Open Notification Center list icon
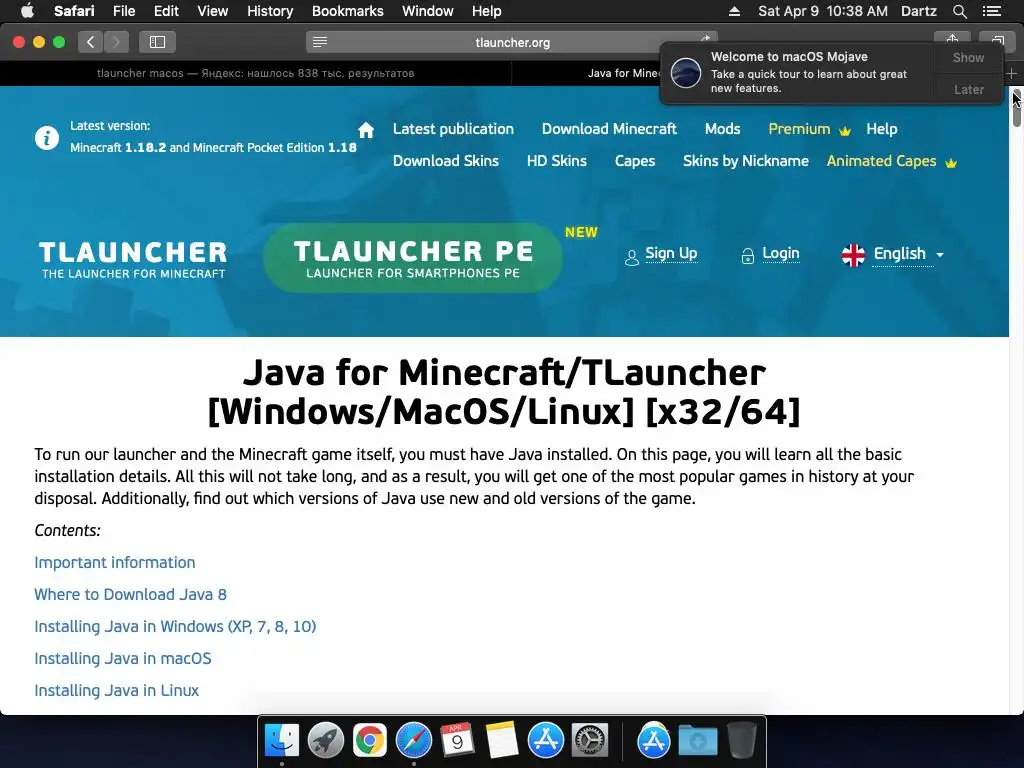Screen dimensions: 1024x768 991,11
